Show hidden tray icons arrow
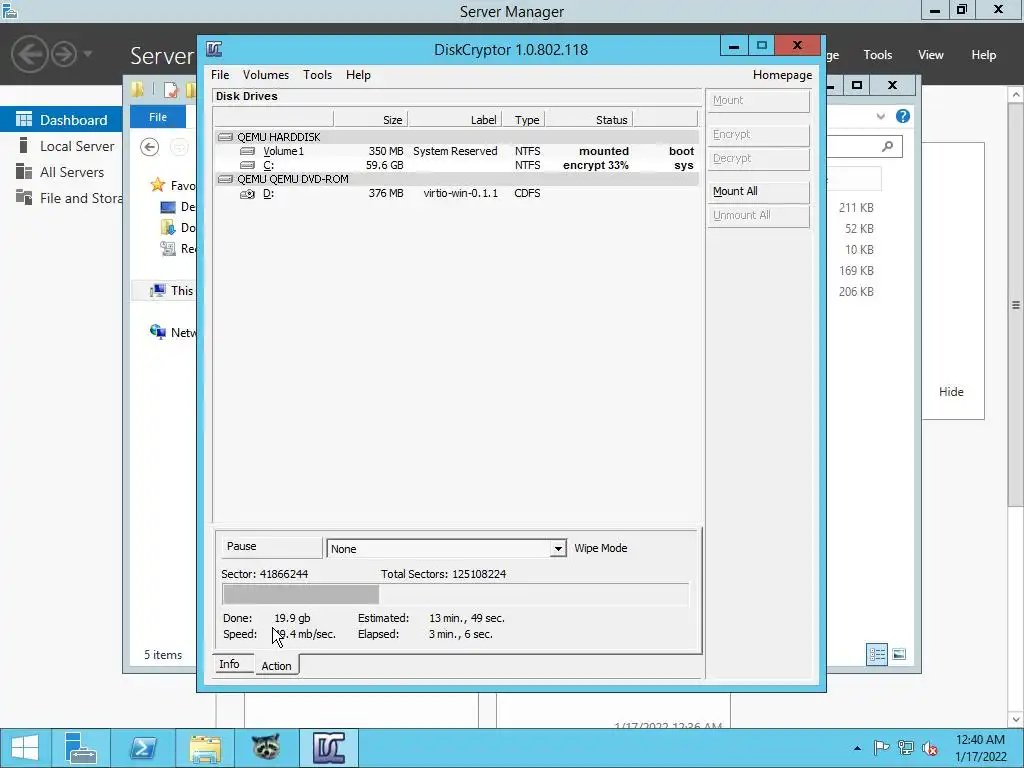1024x768 pixels. [x=857, y=748]
